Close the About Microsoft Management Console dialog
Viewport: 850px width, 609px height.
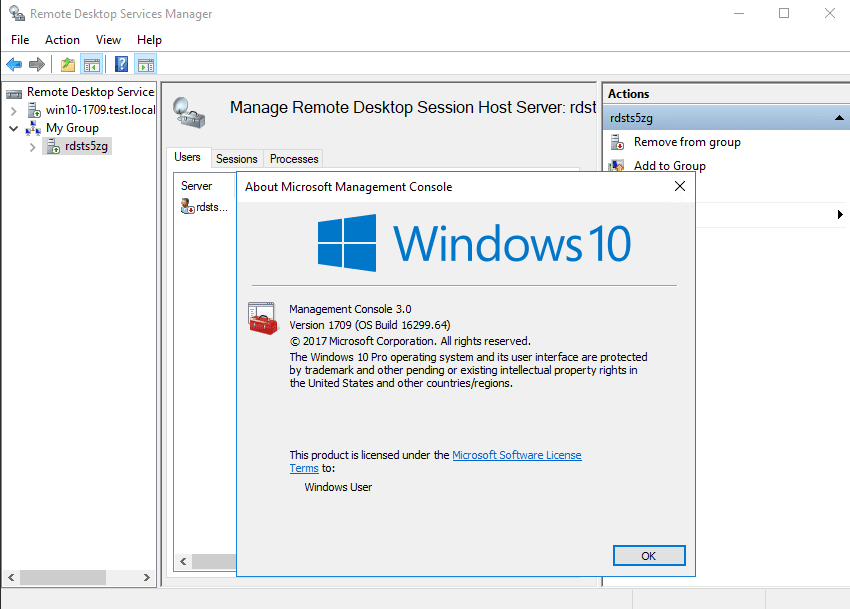680,186
